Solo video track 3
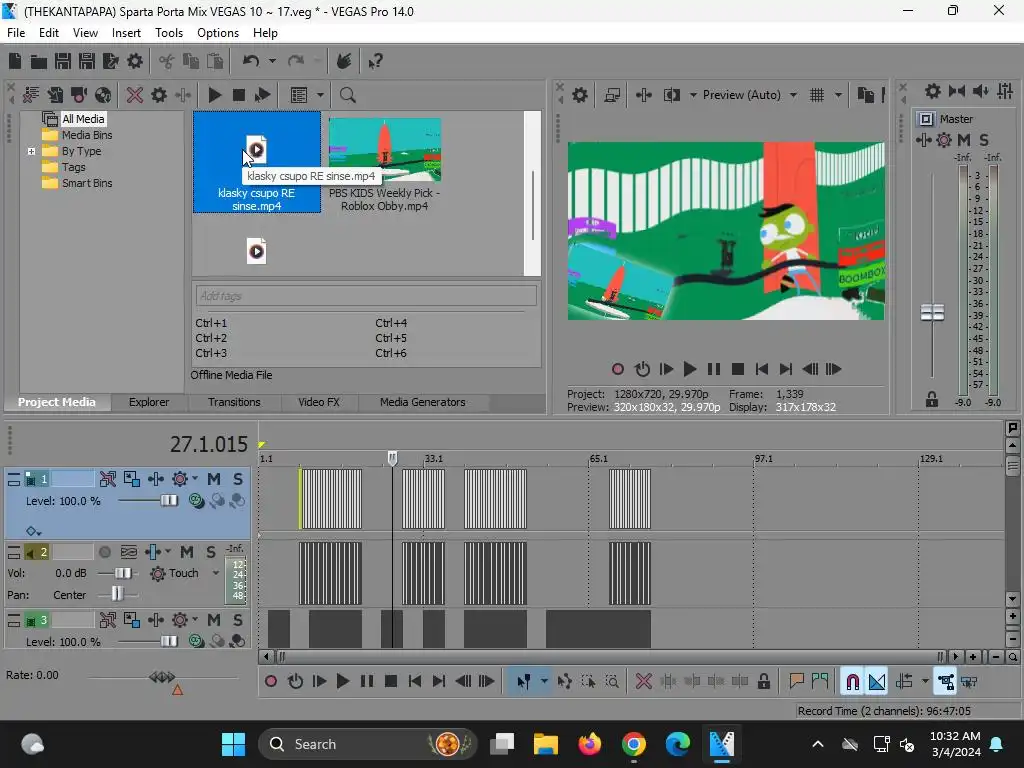1024x768 pixels. pyautogui.click(x=238, y=620)
